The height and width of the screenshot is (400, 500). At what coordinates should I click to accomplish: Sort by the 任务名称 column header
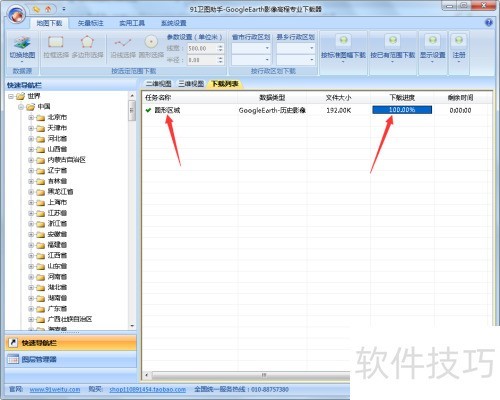click(x=190, y=98)
